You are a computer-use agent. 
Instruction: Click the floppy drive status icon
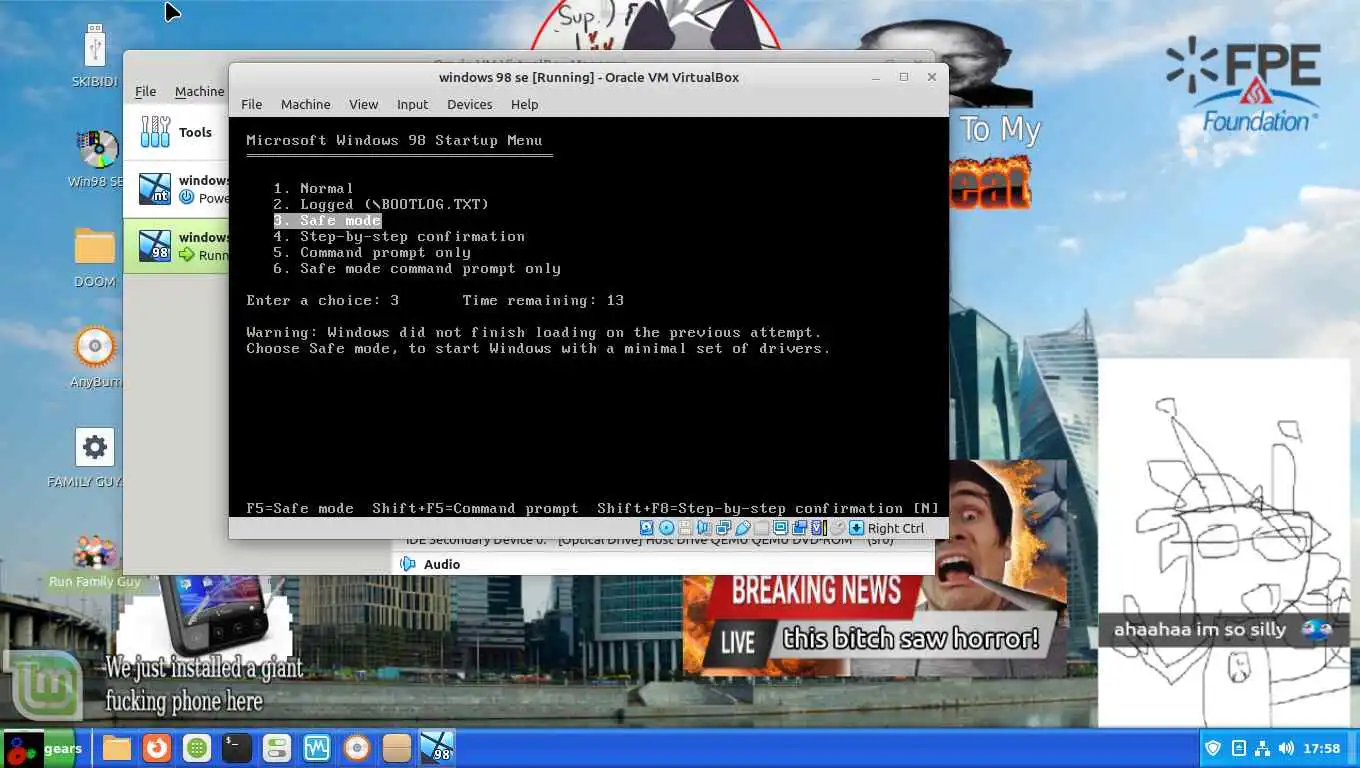click(x=685, y=528)
